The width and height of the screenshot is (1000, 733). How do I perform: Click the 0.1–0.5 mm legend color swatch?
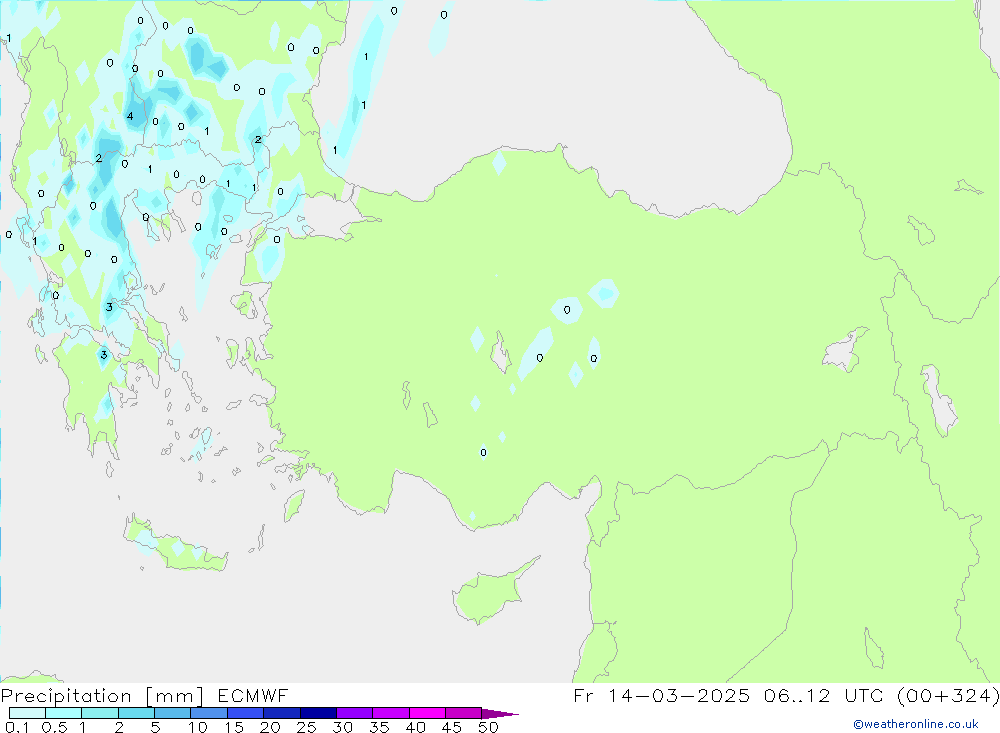coord(27,713)
